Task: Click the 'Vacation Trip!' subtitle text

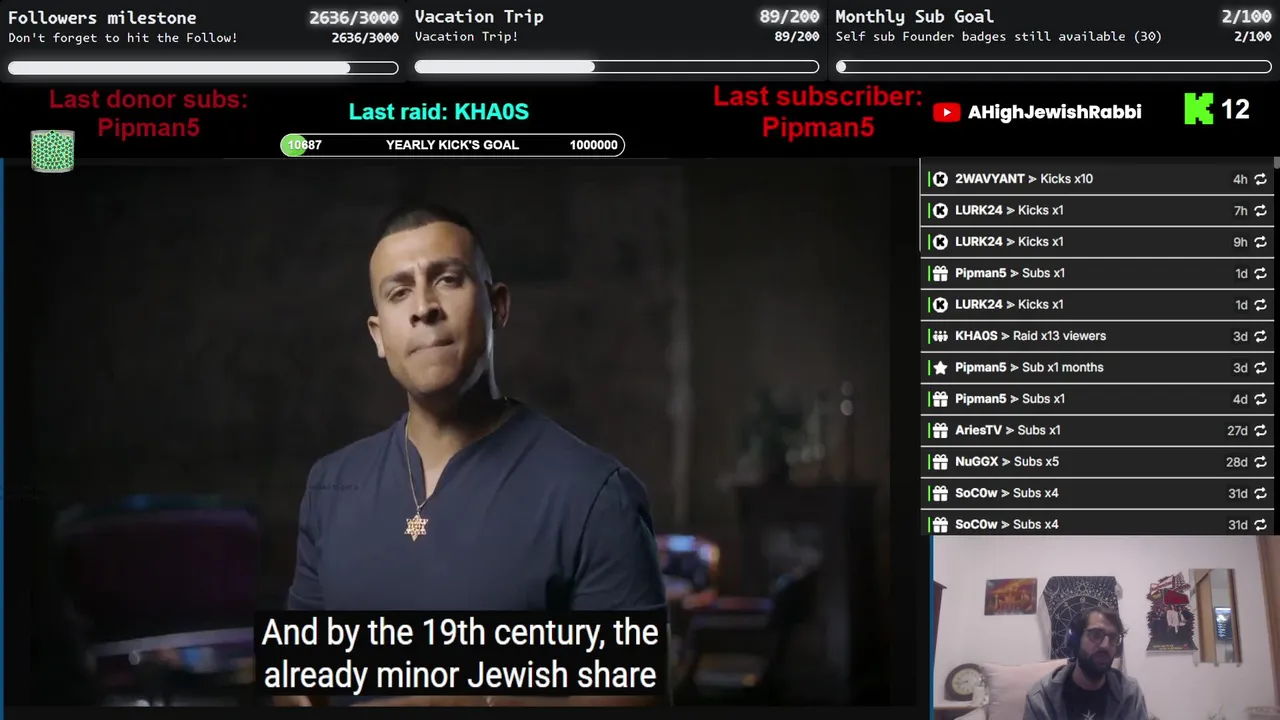Action: click(466, 37)
